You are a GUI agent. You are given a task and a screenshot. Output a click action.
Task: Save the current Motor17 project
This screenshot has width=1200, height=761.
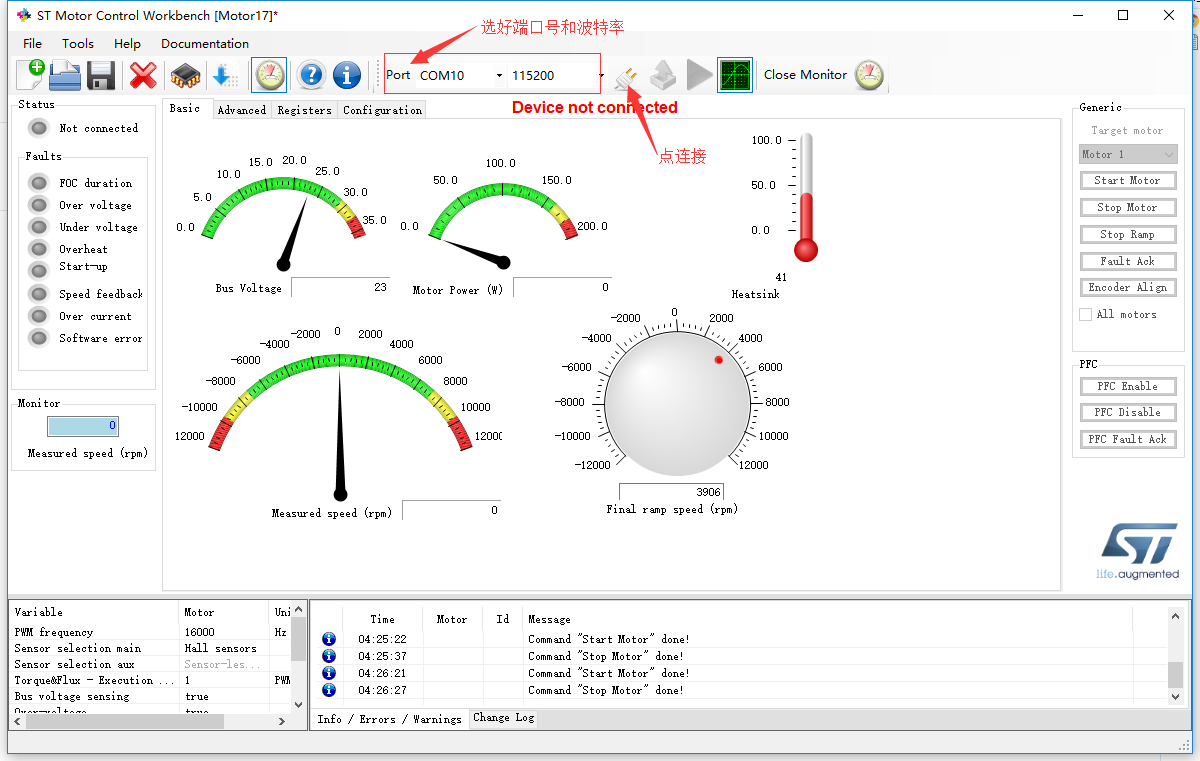point(98,74)
